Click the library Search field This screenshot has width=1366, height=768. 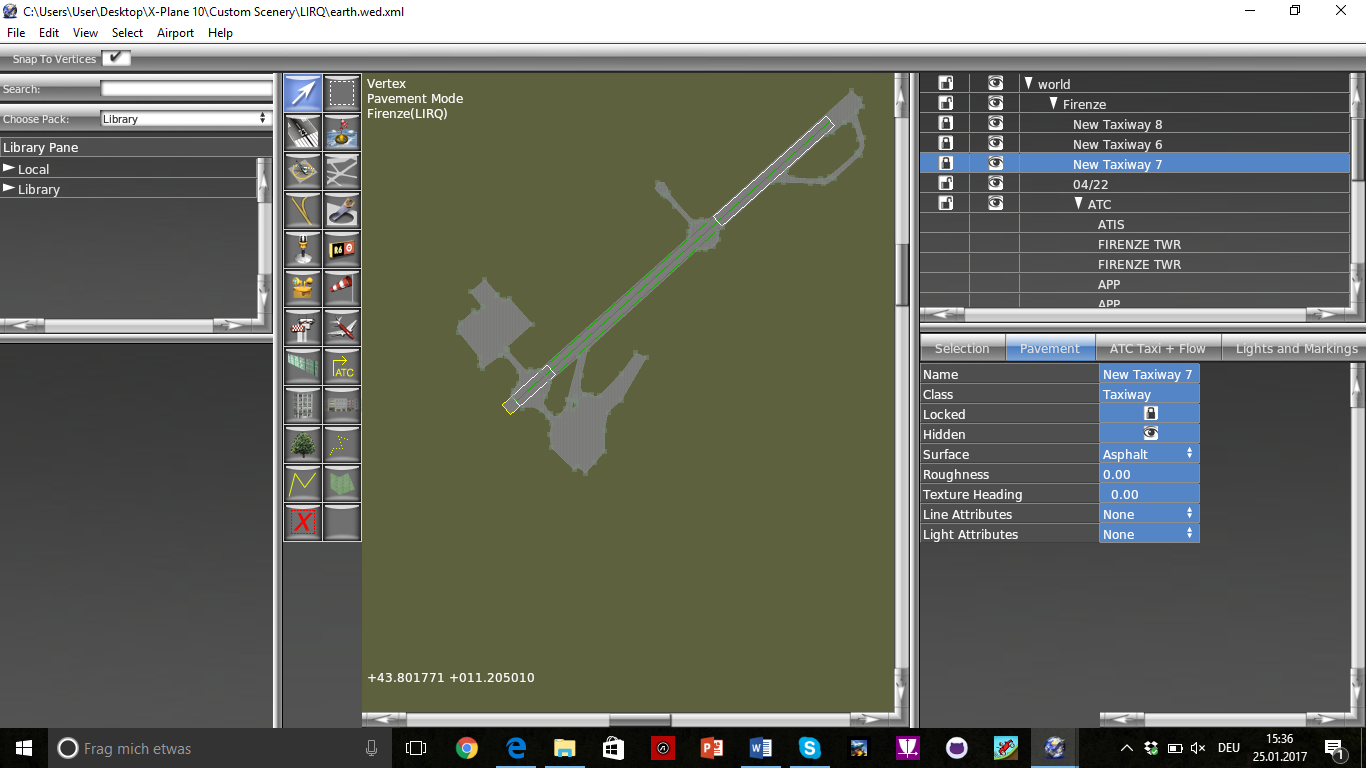[x=186, y=89]
